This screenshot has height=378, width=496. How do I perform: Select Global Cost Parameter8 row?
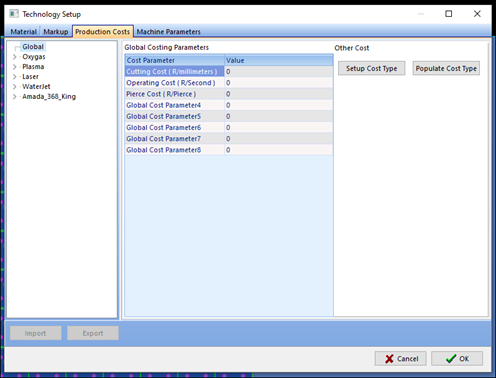229,150
